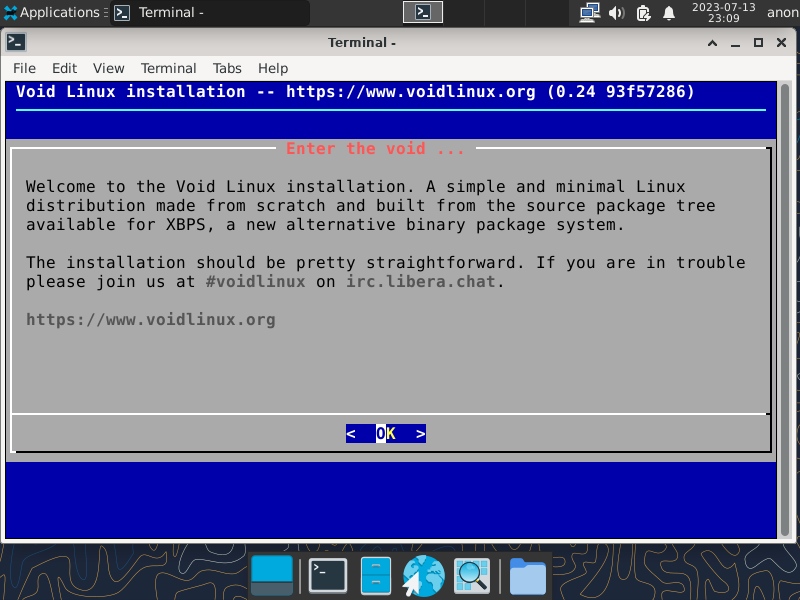Show notifications via the bell icon
Image resolution: width=800 pixels, height=600 pixels.
(669, 13)
